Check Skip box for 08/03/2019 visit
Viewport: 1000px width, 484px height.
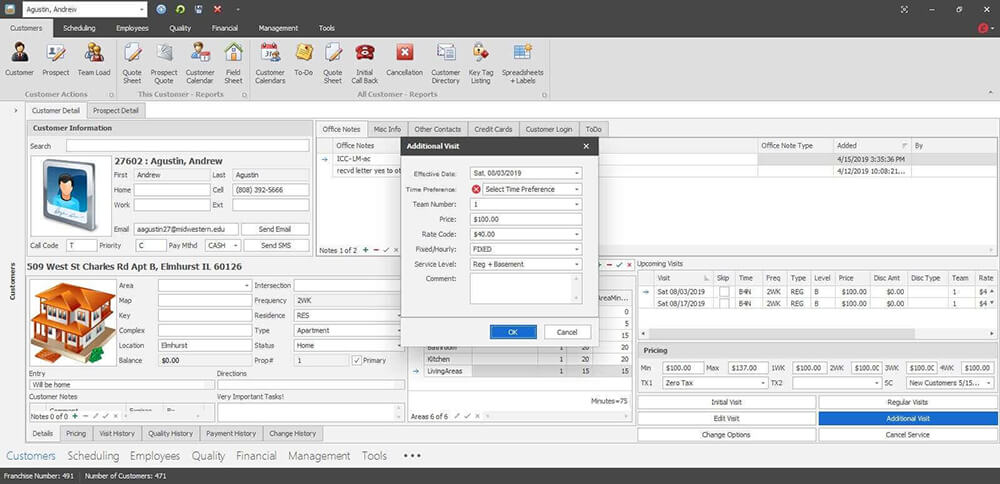coord(723,291)
